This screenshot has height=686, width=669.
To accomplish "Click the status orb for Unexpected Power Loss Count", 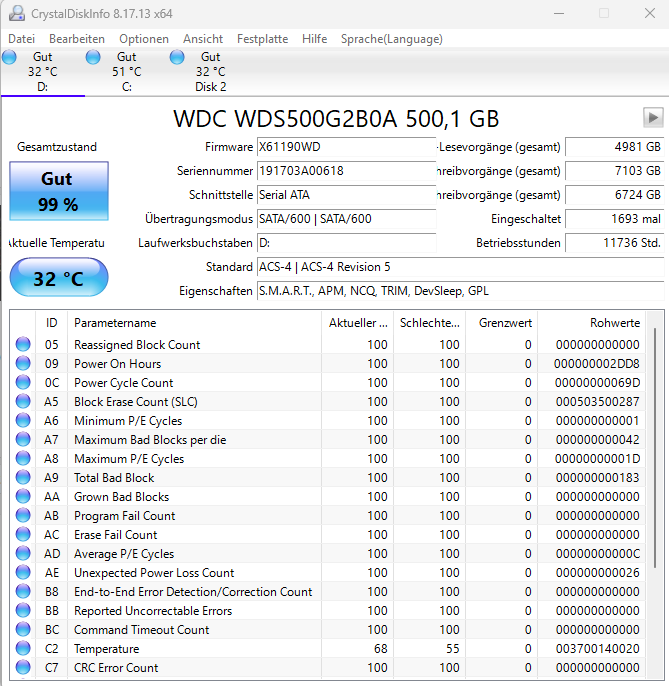I will click(x=23, y=573).
